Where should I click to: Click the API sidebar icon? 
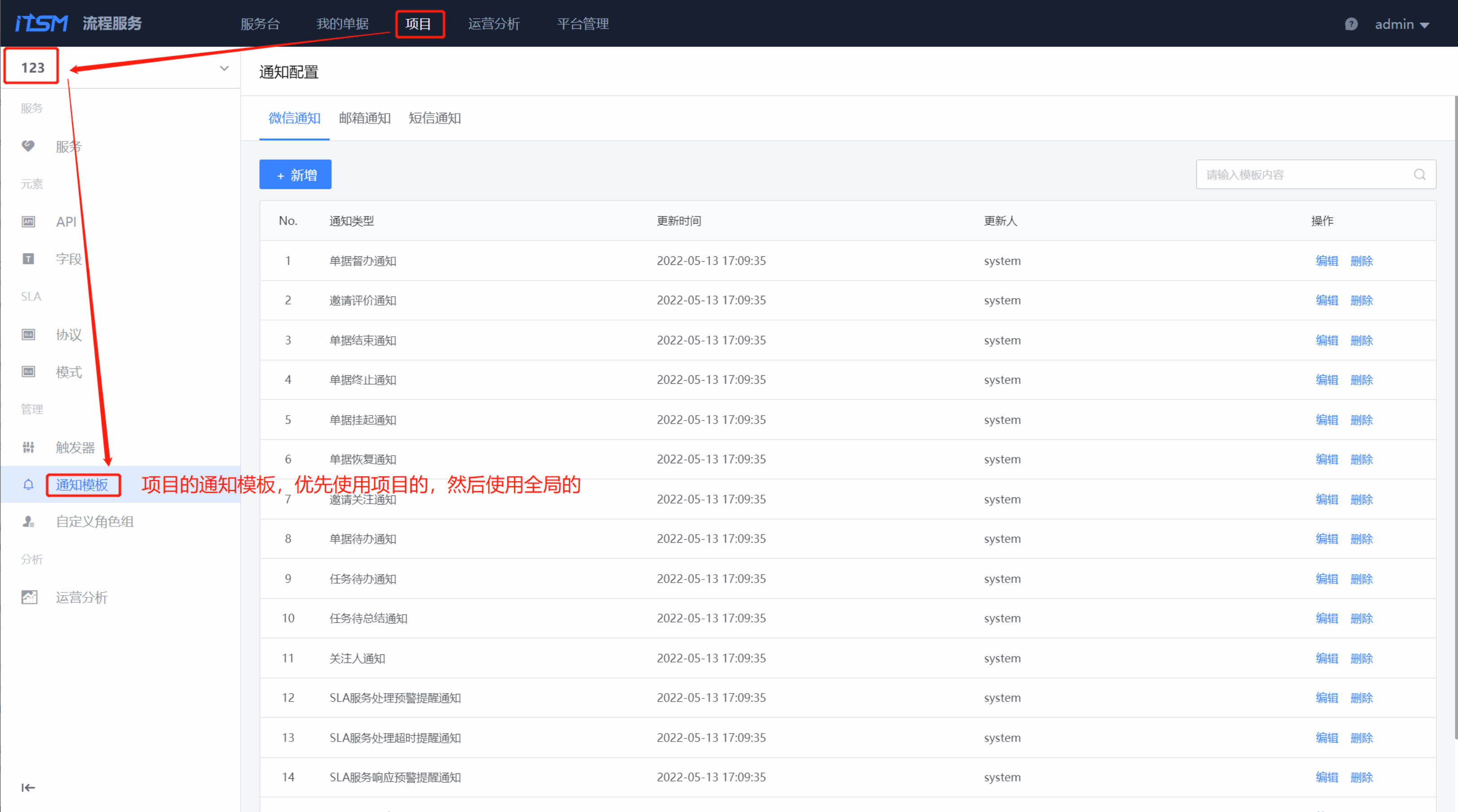pos(28,222)
